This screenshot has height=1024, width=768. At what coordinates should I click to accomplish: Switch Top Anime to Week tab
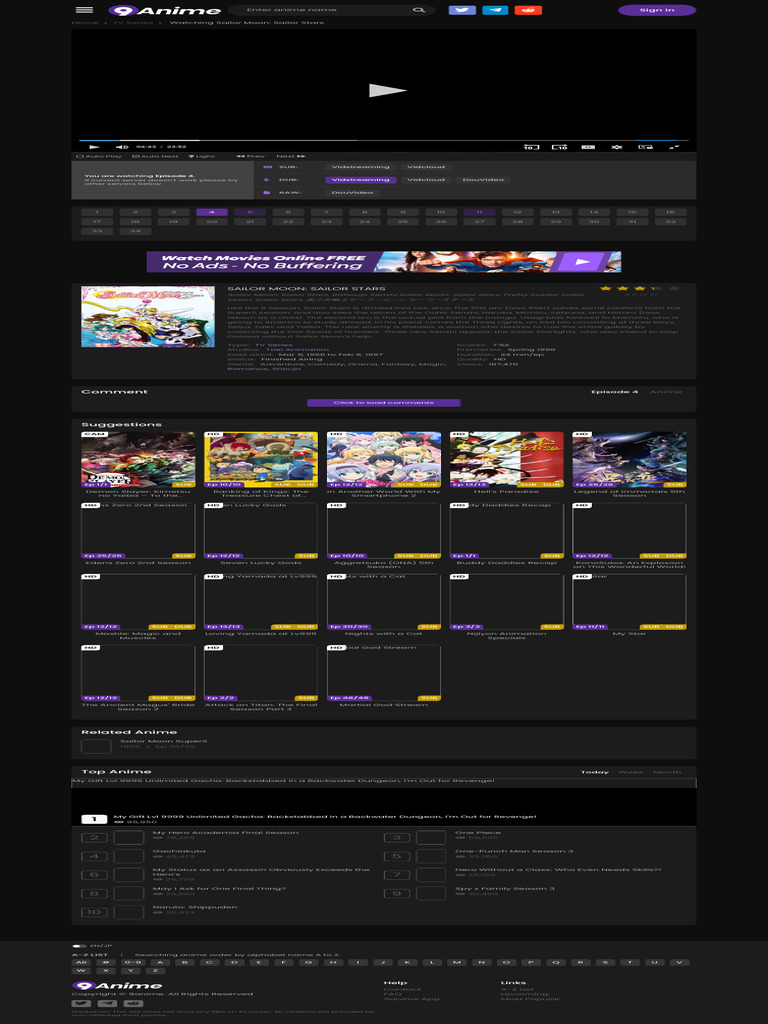630,772
